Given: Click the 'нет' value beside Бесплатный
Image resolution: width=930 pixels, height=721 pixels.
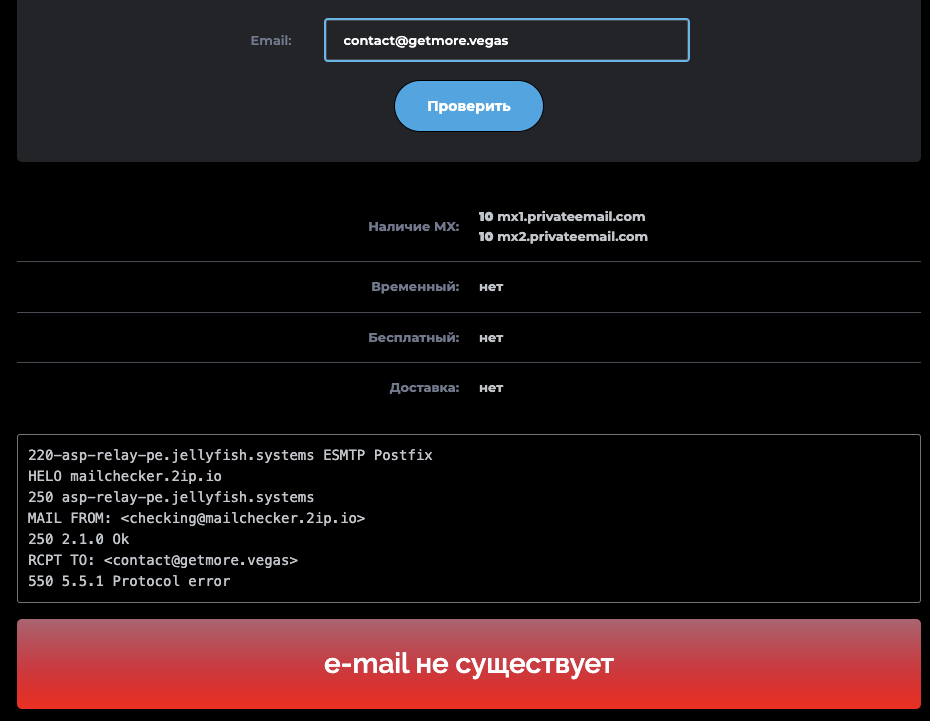Looking at the screenshot, I should coord(490,337).
